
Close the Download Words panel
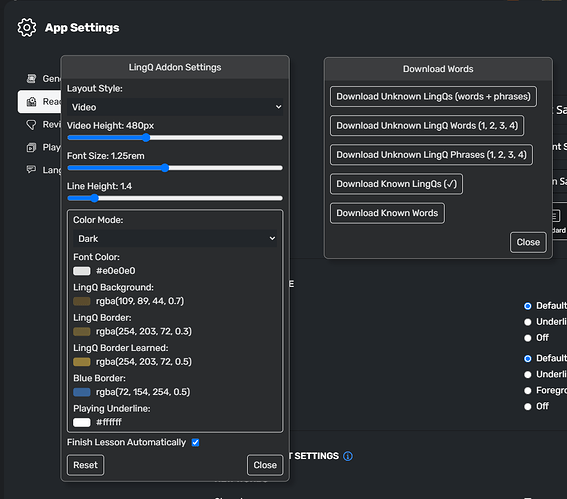528,242
